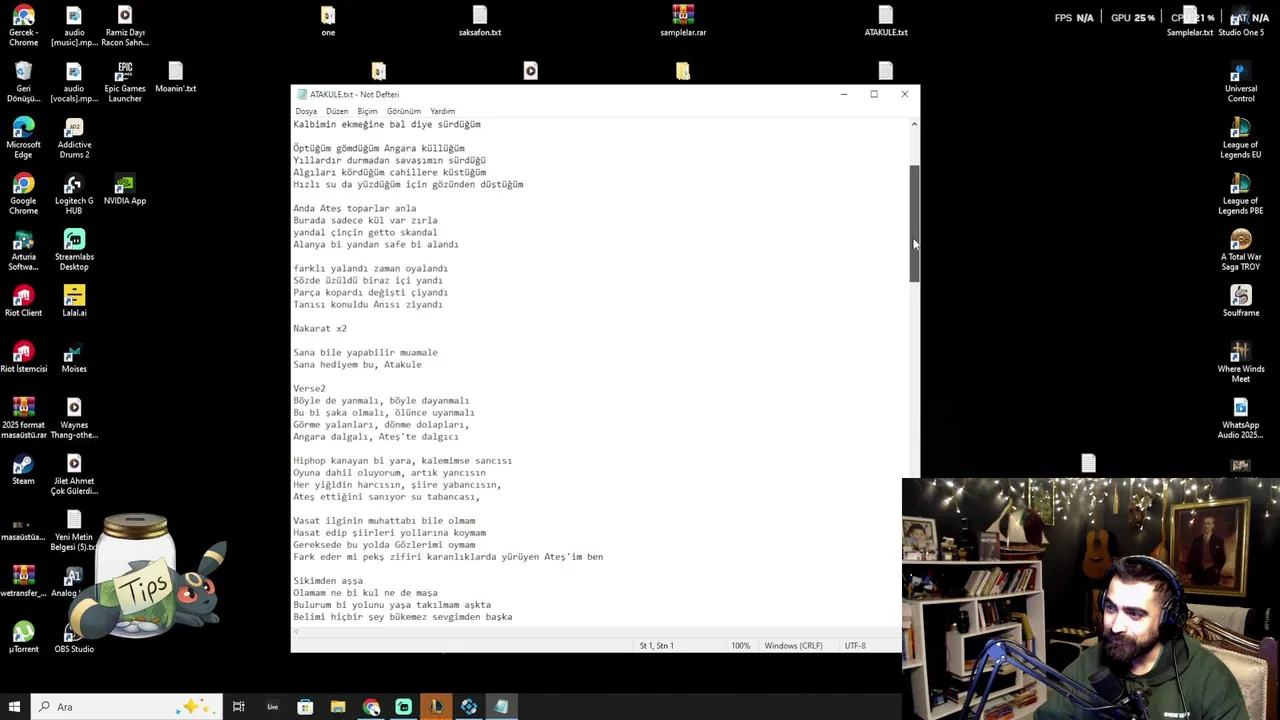Open the Streamlabs Desktop shortcut

point(73,250)
